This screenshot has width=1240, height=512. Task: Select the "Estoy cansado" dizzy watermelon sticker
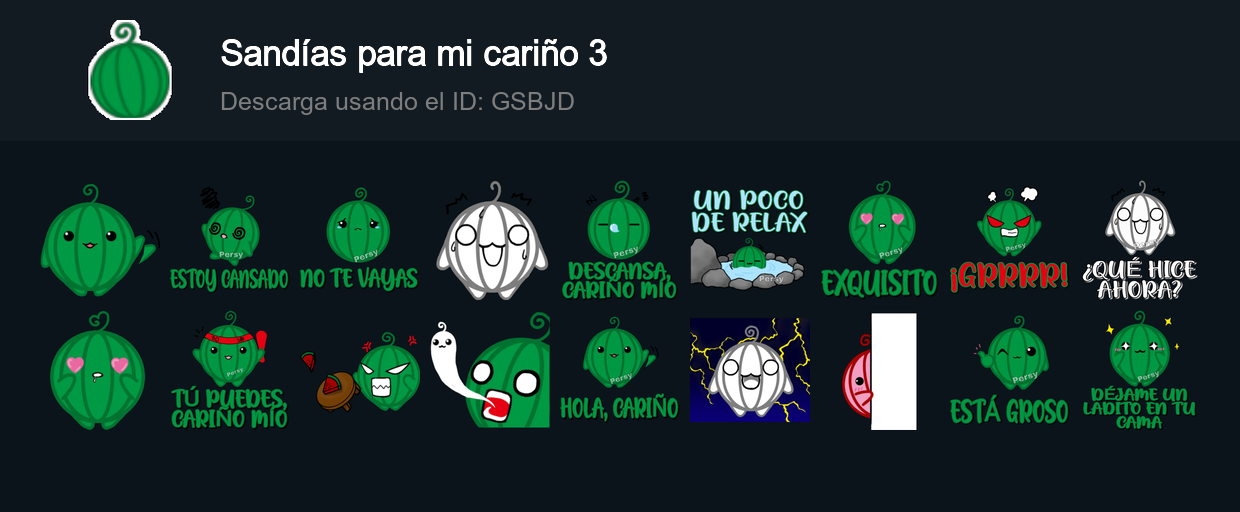coord(230,238)
